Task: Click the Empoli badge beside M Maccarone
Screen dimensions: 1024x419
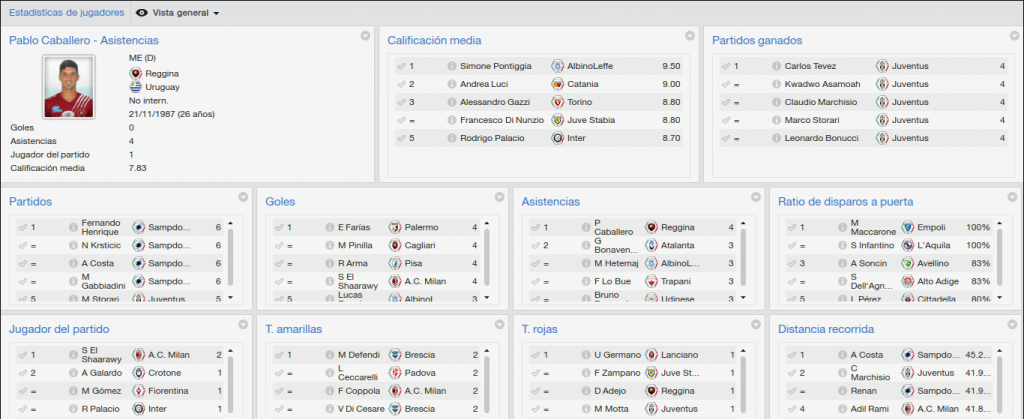Action: 907,227
